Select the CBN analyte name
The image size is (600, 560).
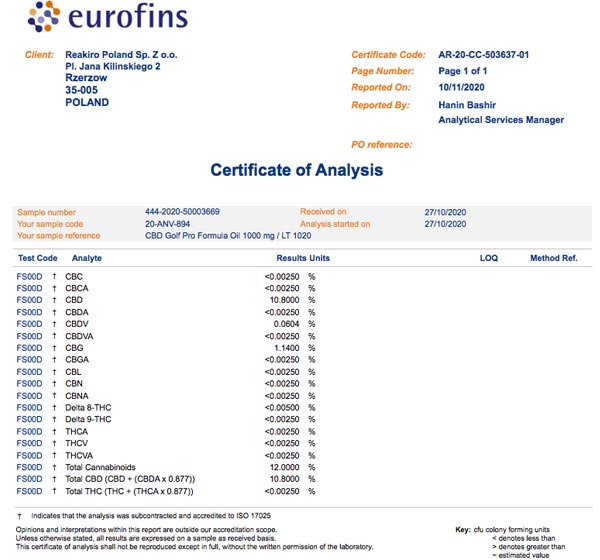click(x=74, y=384)
